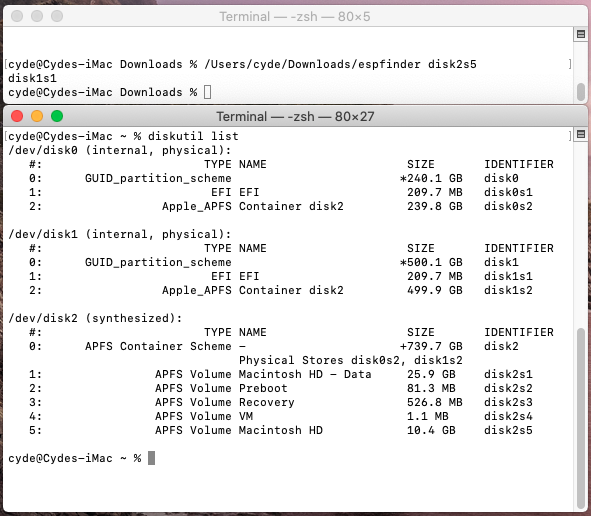591x516 pixels.
Task: Click identifier 'disk1s2'
Action: (508, 290)
